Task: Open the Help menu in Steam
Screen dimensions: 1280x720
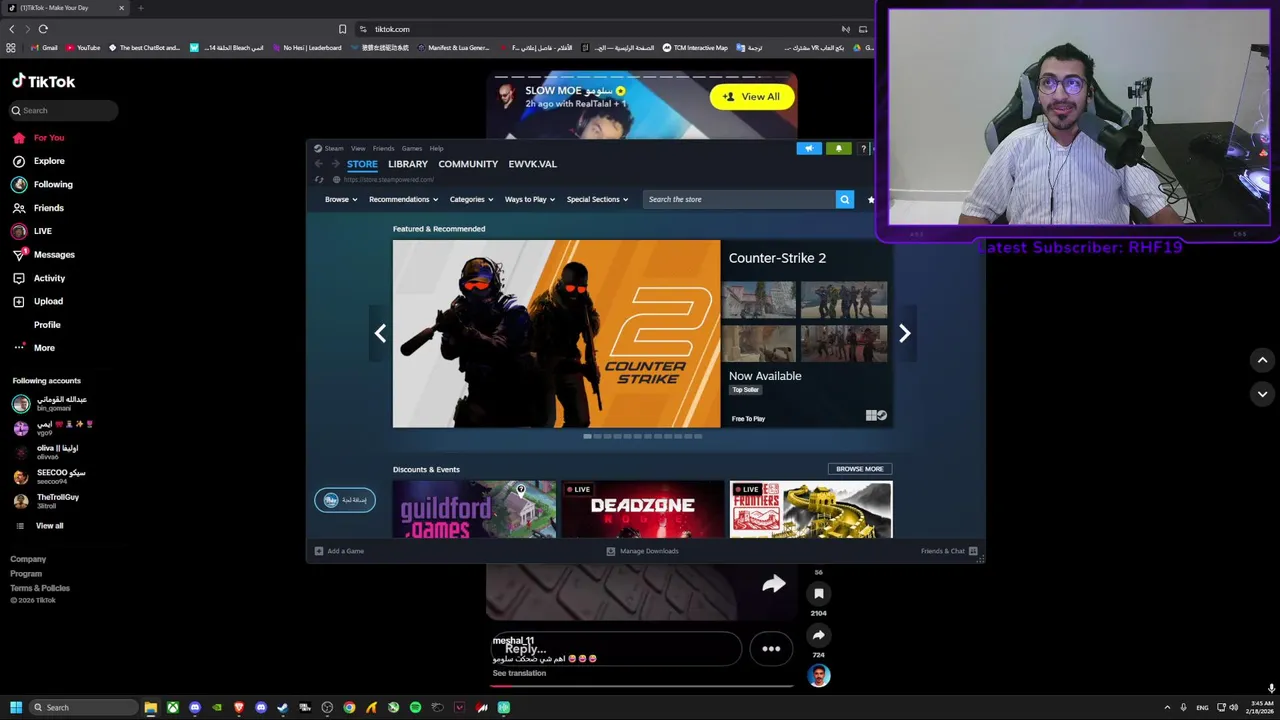Action: click(x=436, y=148)
